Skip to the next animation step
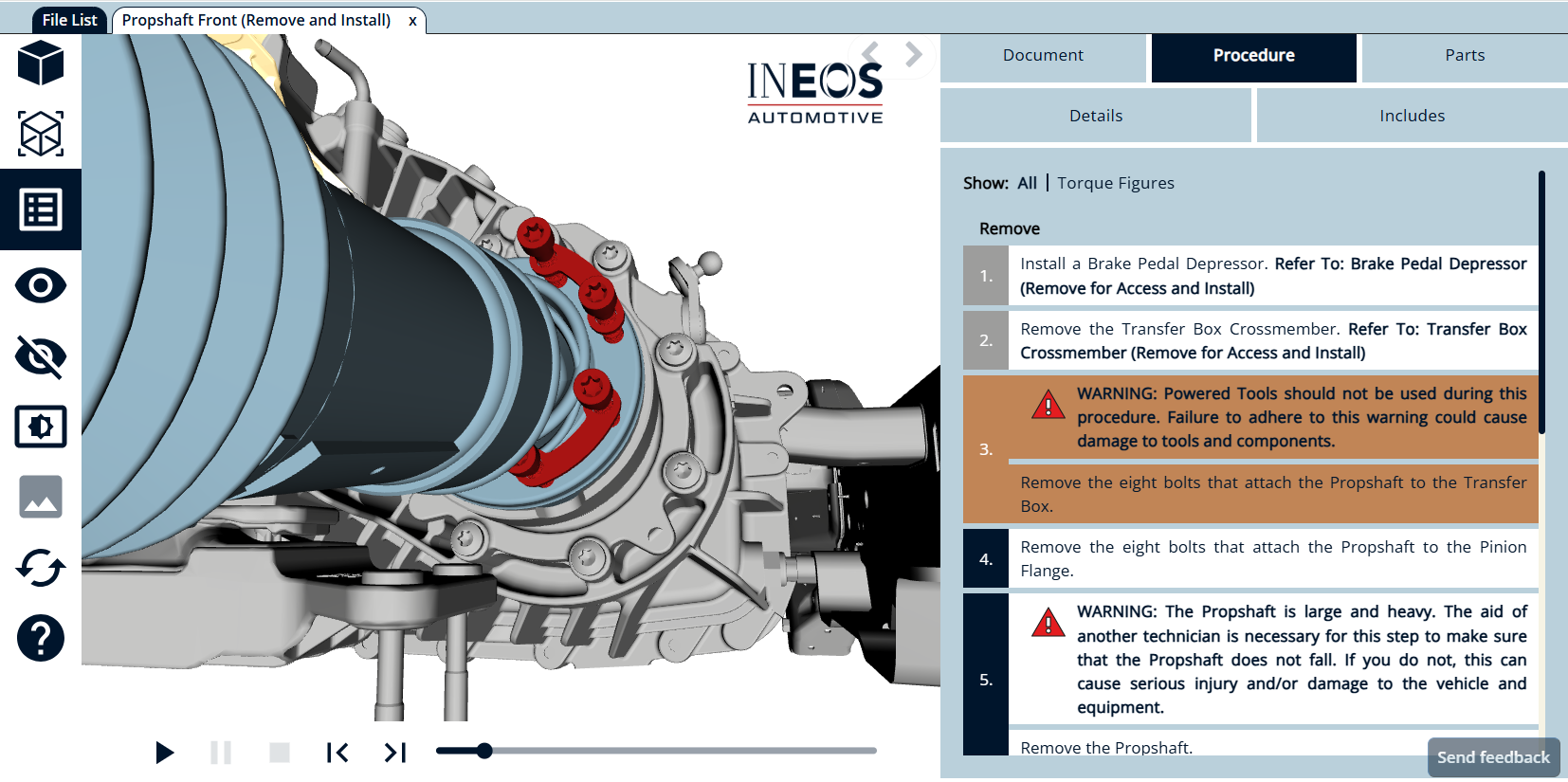Image resolution: width=1568 pixels, height=782 pixels. [394, 753]
